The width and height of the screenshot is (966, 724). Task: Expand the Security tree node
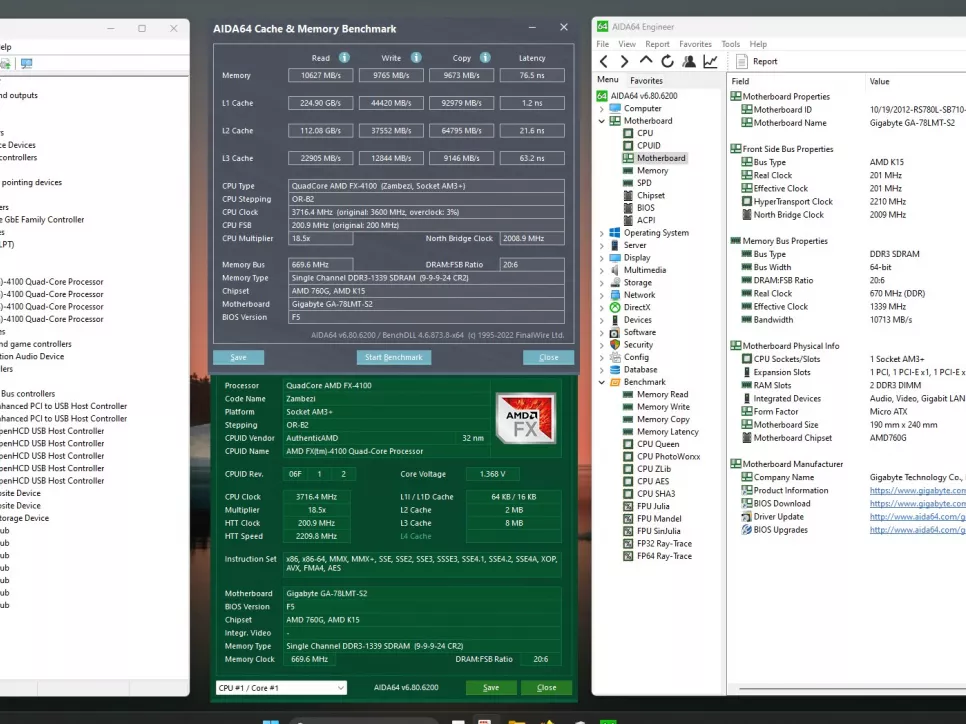(x=602, y=344)
